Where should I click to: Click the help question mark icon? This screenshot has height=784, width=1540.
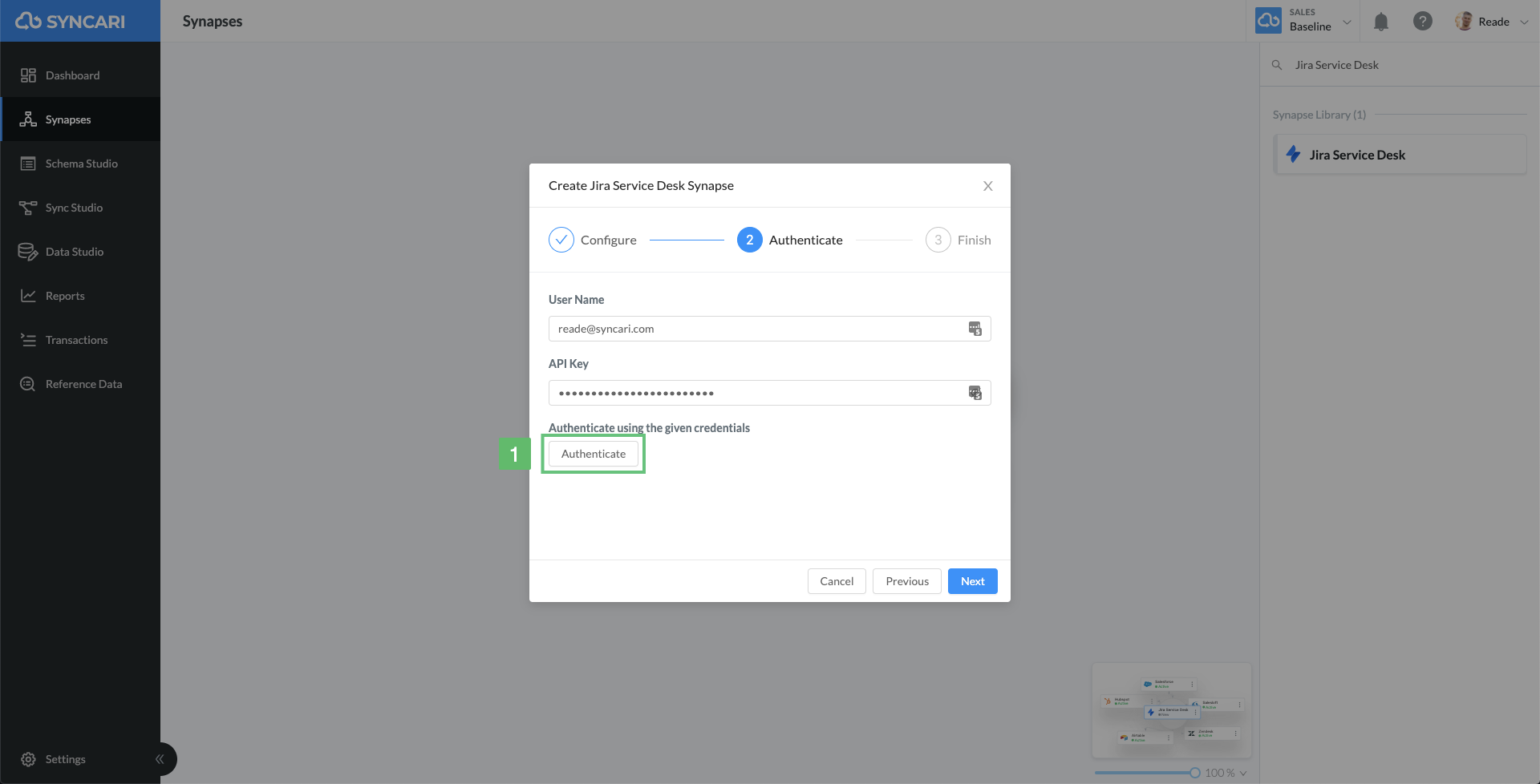[1422, 22]
